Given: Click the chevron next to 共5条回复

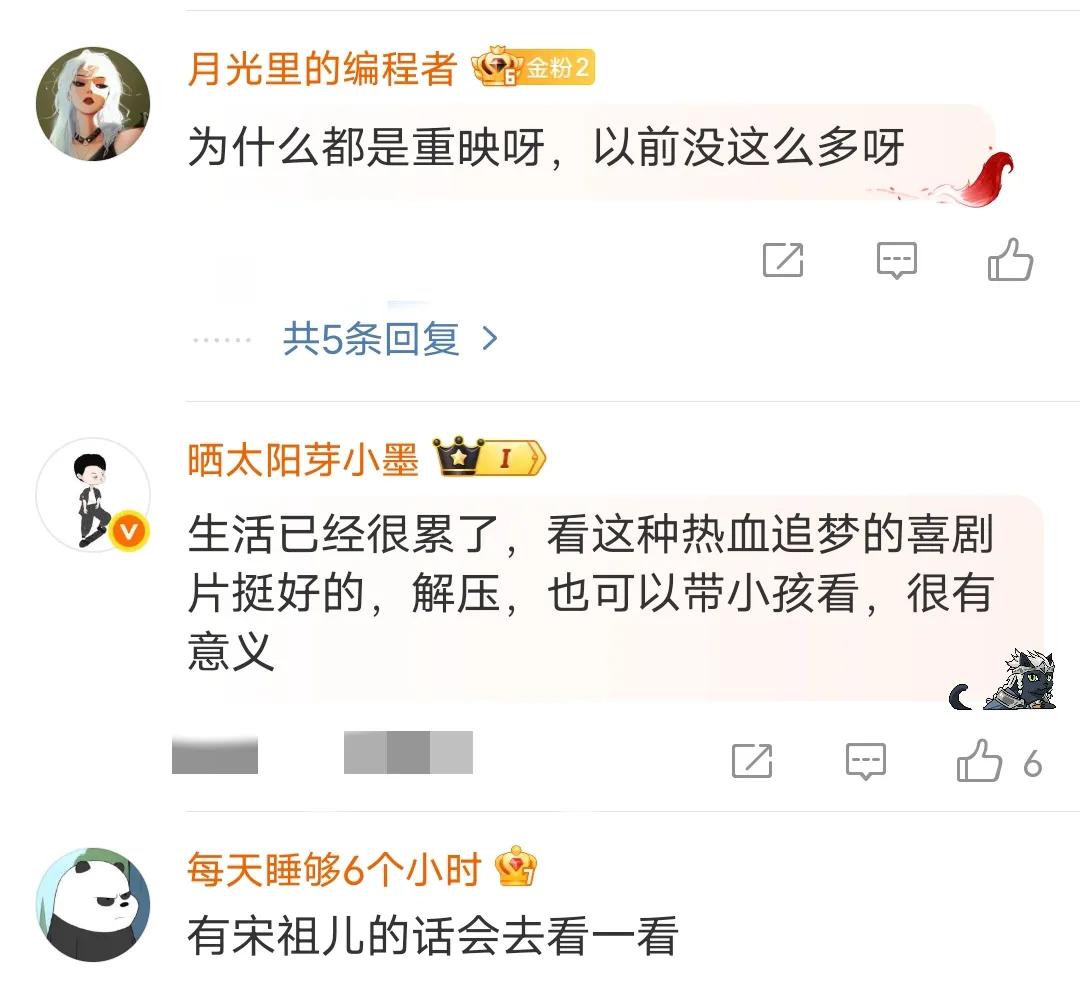Looking at the screenshot, I should tap(490, 339).
